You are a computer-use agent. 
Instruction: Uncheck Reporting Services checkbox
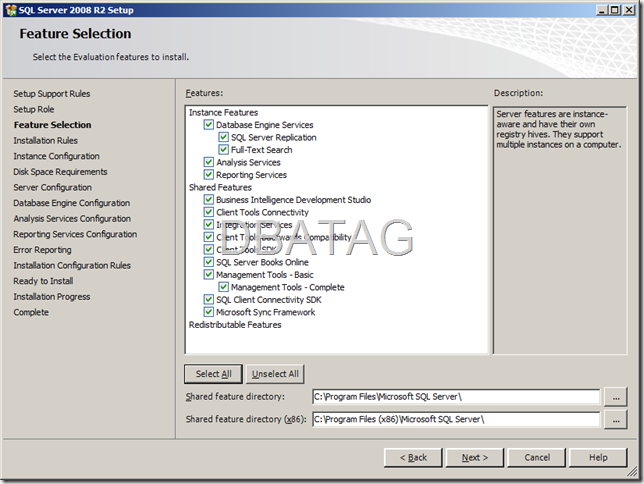click(x=209, y=175)
